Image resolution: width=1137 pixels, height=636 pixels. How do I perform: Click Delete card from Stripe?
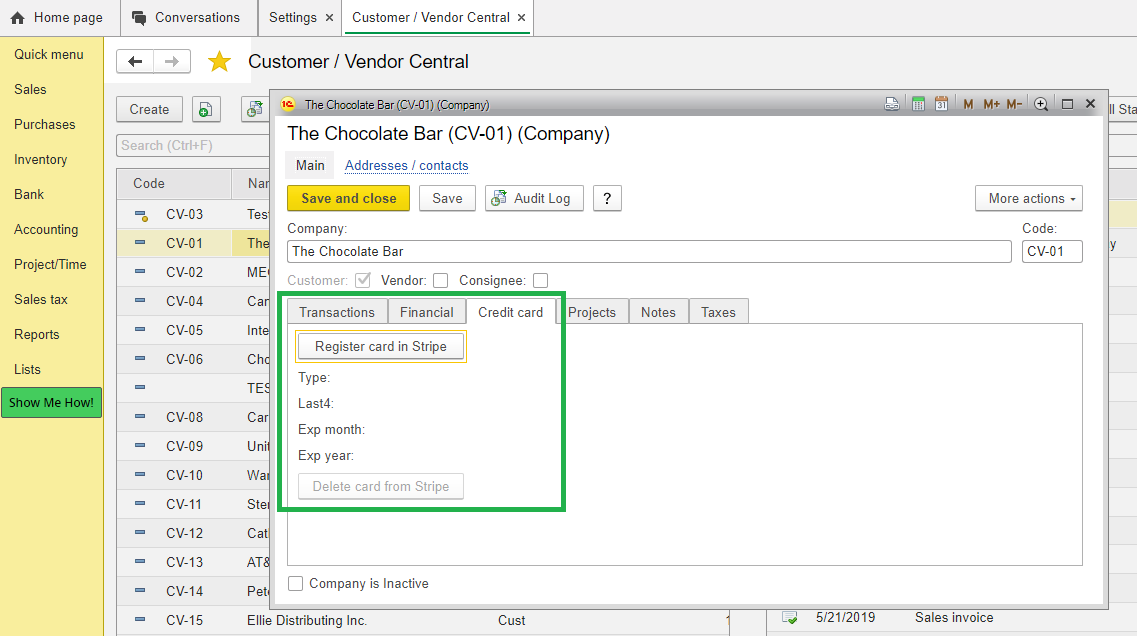[381, 487]
